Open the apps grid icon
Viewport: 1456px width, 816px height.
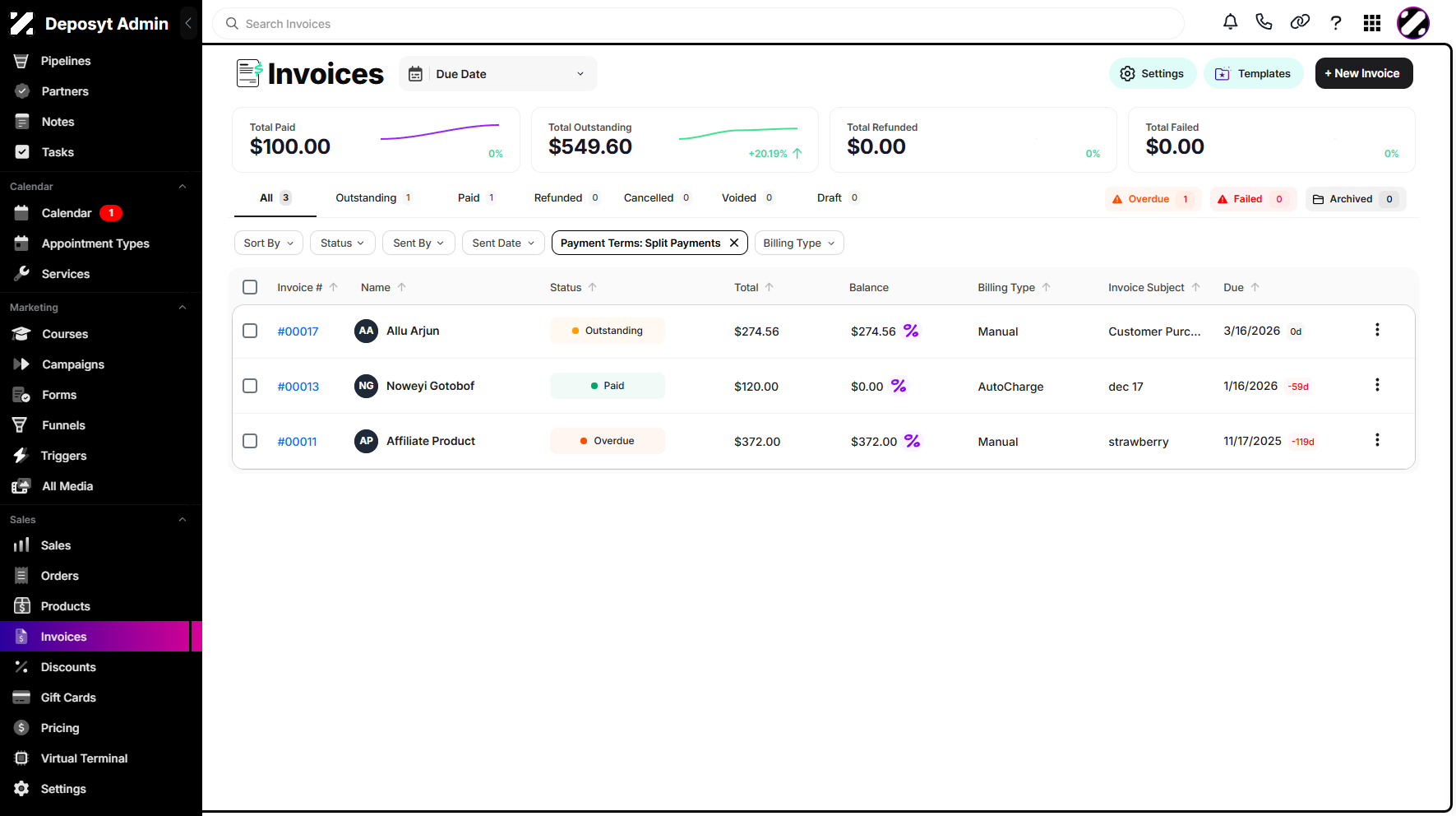click(1372, 23)
